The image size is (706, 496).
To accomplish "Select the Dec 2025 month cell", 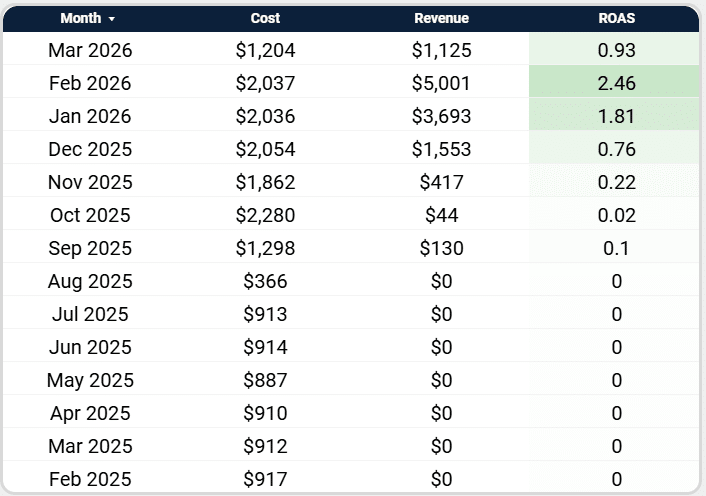I will [x=90, y=149].
